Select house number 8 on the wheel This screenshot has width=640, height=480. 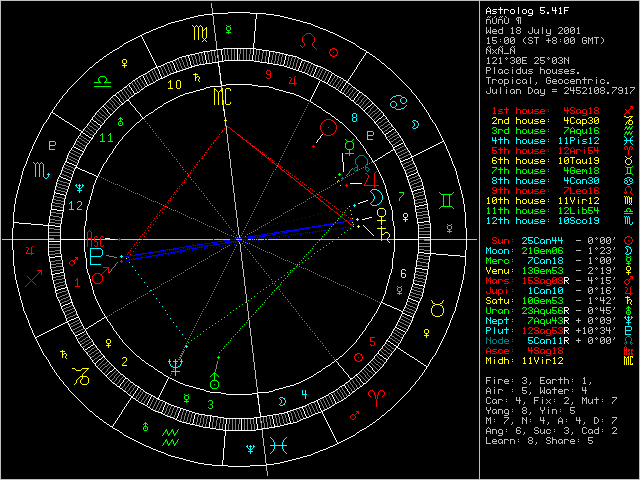click(x=354, y=118)
